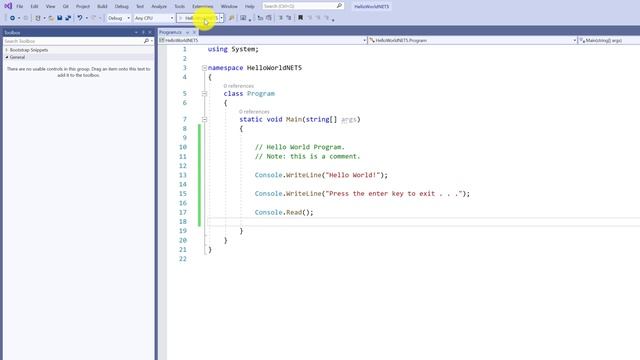Close the Program.cs tab
This screenshot has height=360, width=640.
(x=194, y=32)
